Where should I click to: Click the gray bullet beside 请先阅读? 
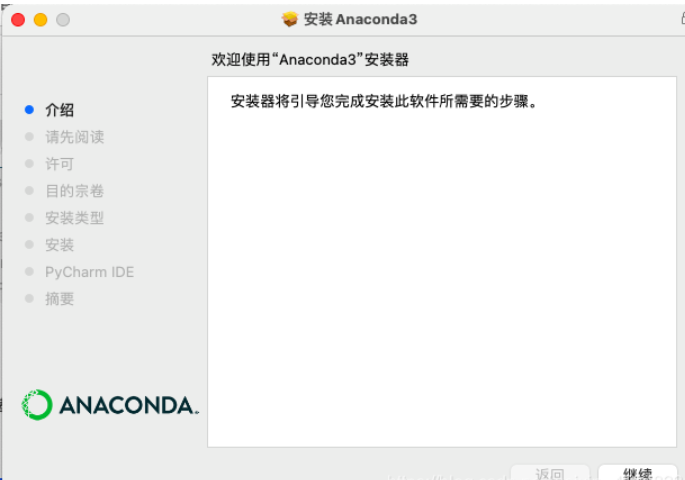coord(29,137)
